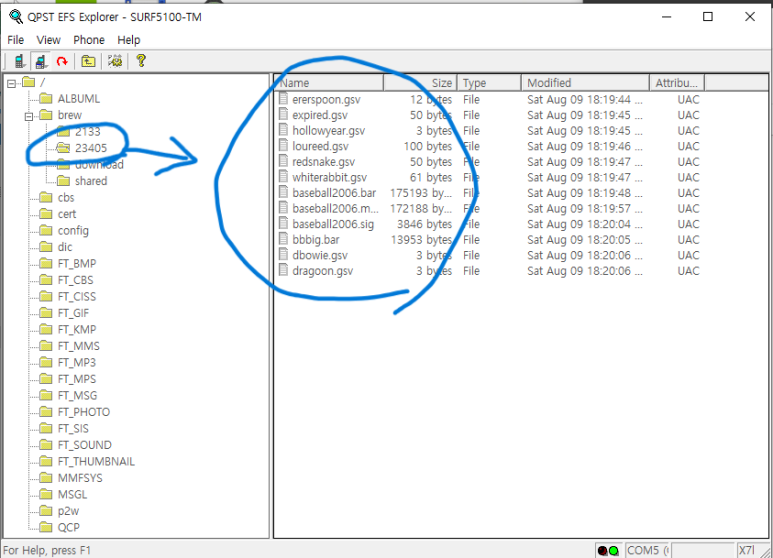Open the Help menu

click(x=129, y=40)
